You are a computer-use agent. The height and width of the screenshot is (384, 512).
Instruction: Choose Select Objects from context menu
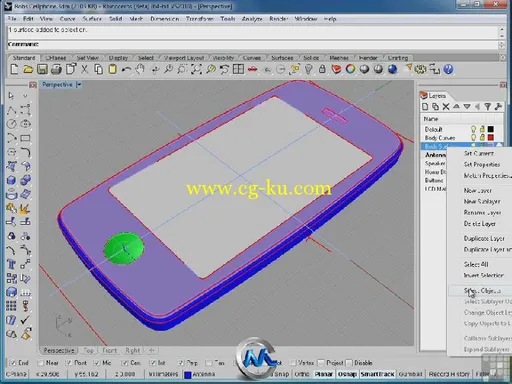[x=482, y=291]
